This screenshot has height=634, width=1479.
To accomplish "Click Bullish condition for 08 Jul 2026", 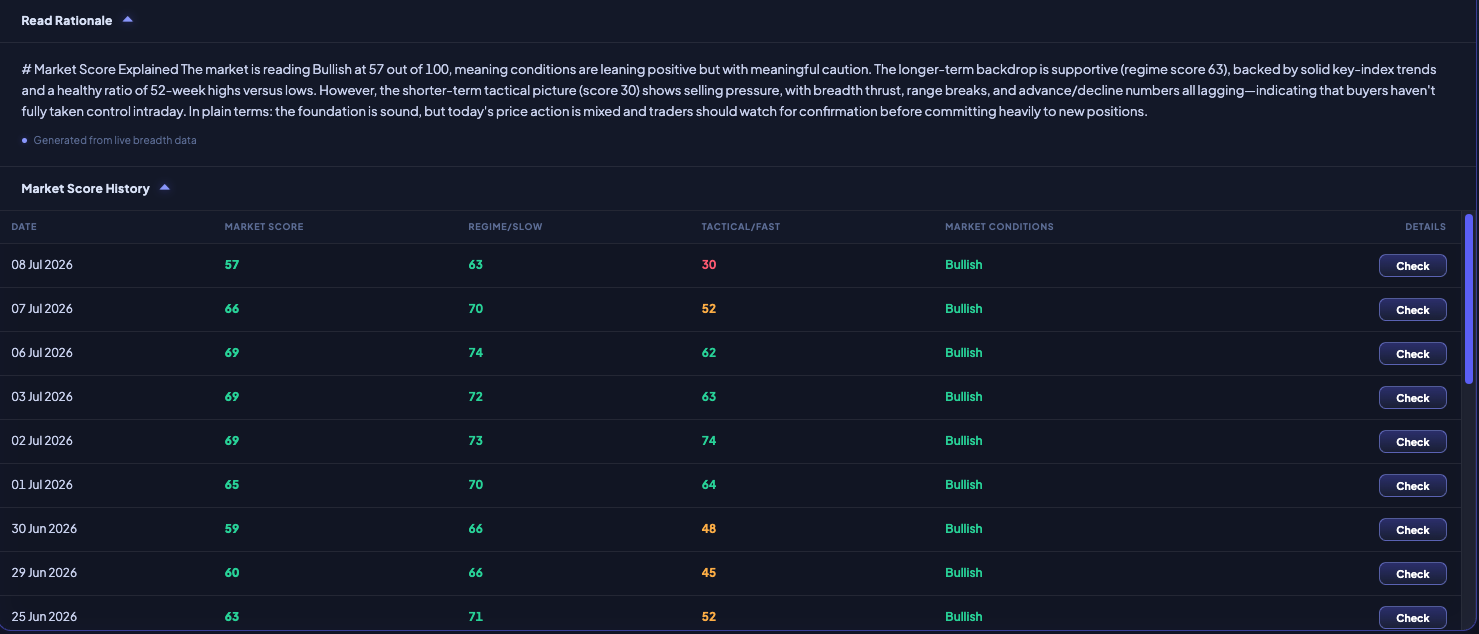I will point(964,265).
